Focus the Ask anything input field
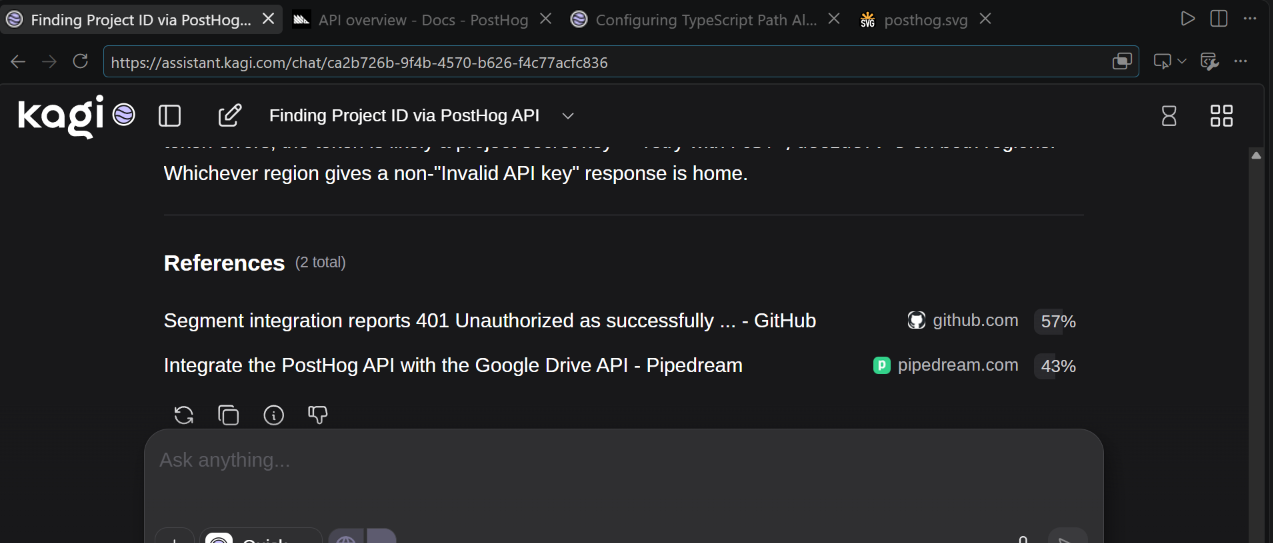 623,461
